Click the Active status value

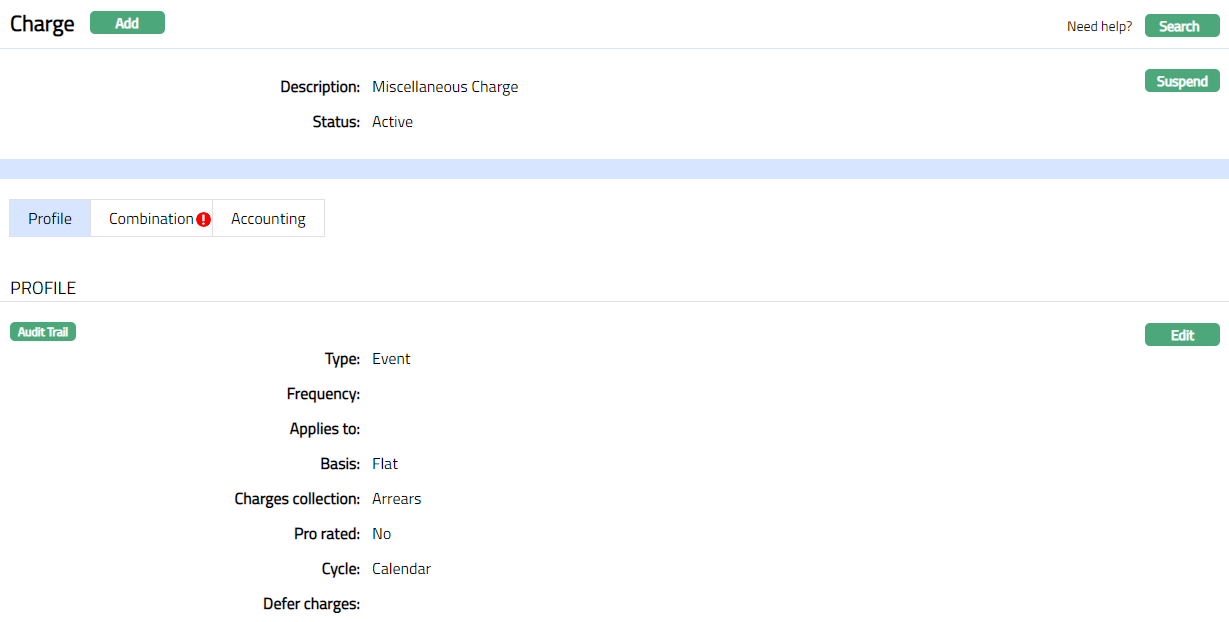tap(392, 122)
